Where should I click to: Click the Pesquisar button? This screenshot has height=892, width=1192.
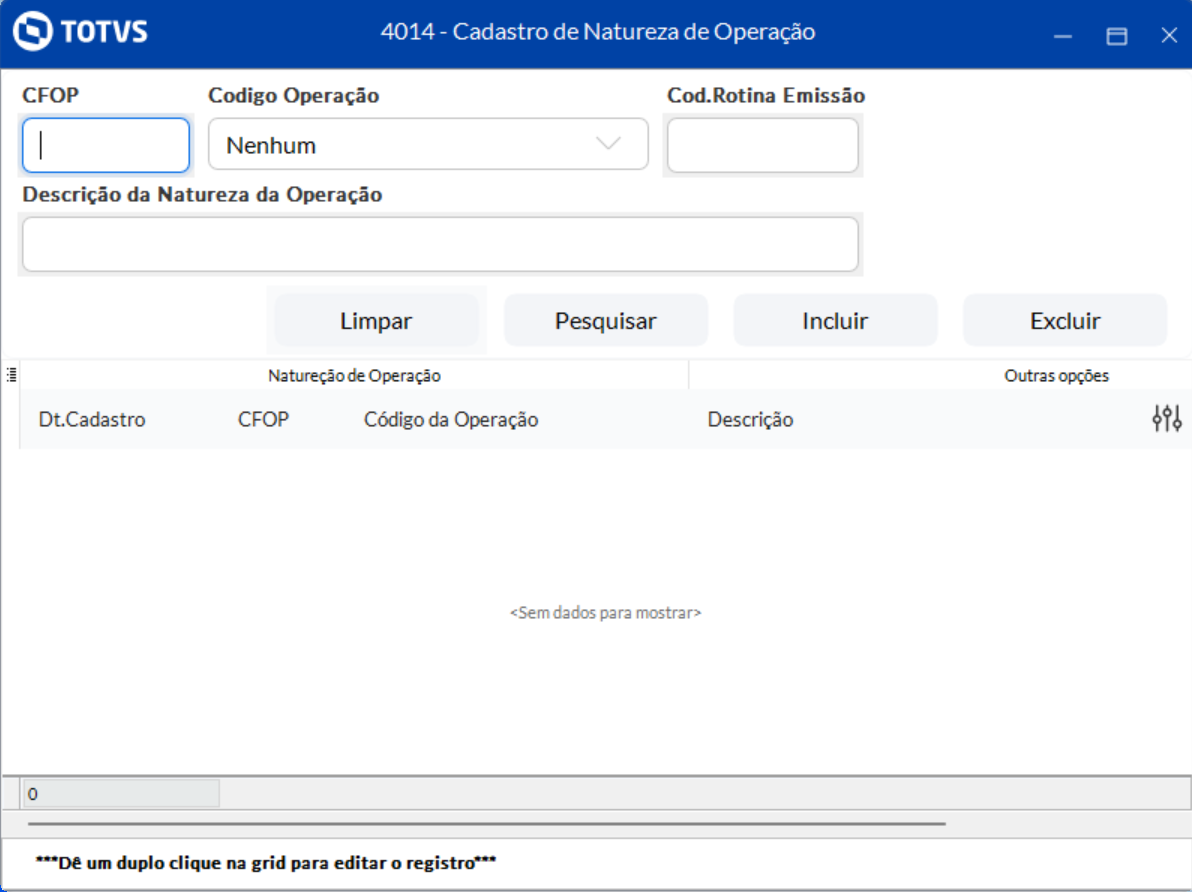pyautogui.click(x=605, y=321)
